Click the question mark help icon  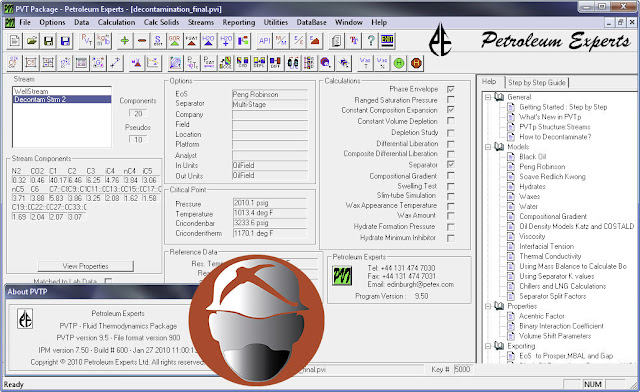(371, 41)
